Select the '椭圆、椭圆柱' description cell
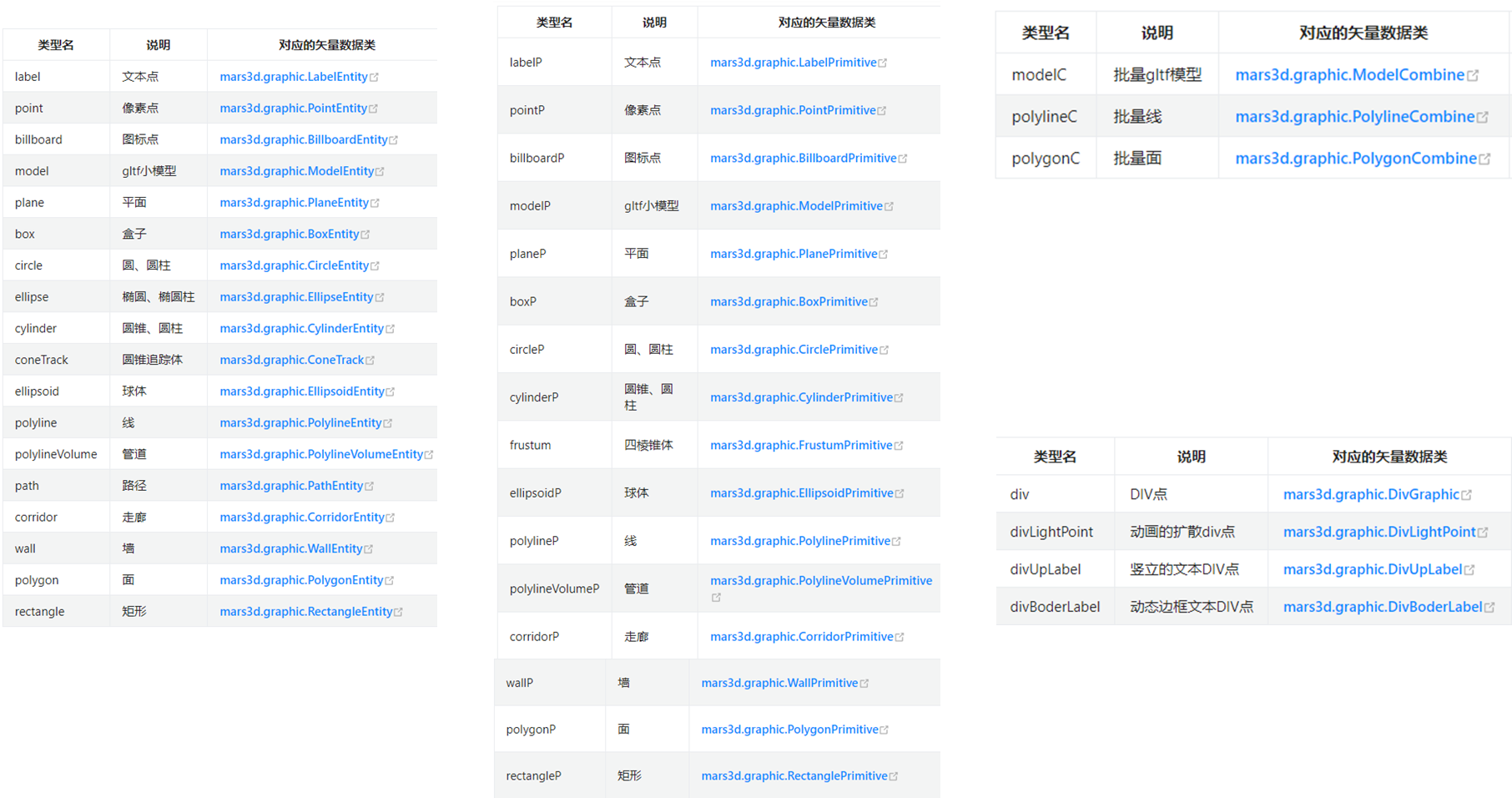 click(159, 297)
